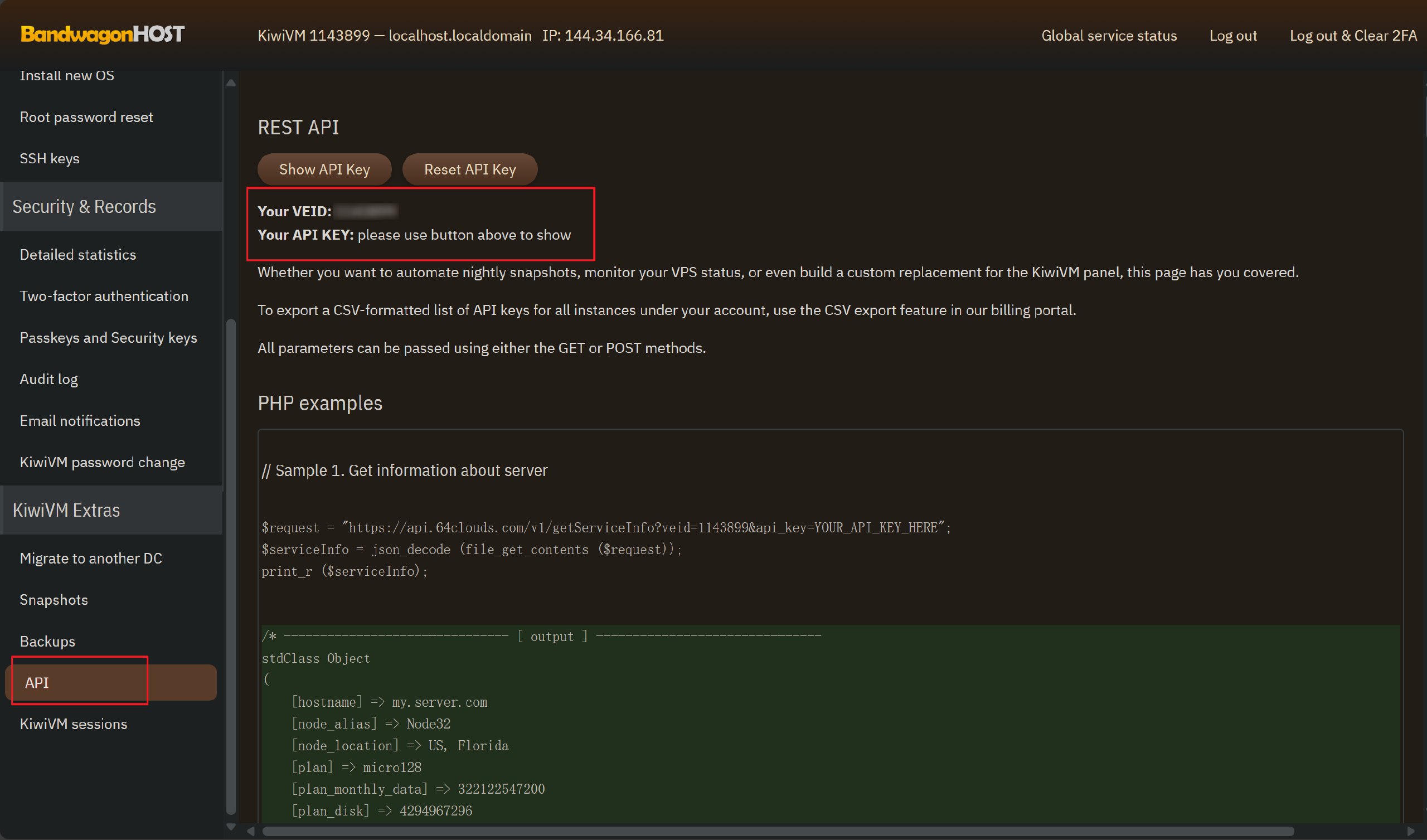Click sidebar scrollbar up arrow
Viewport: 1427px width, 840px height.
coord(230,82)
